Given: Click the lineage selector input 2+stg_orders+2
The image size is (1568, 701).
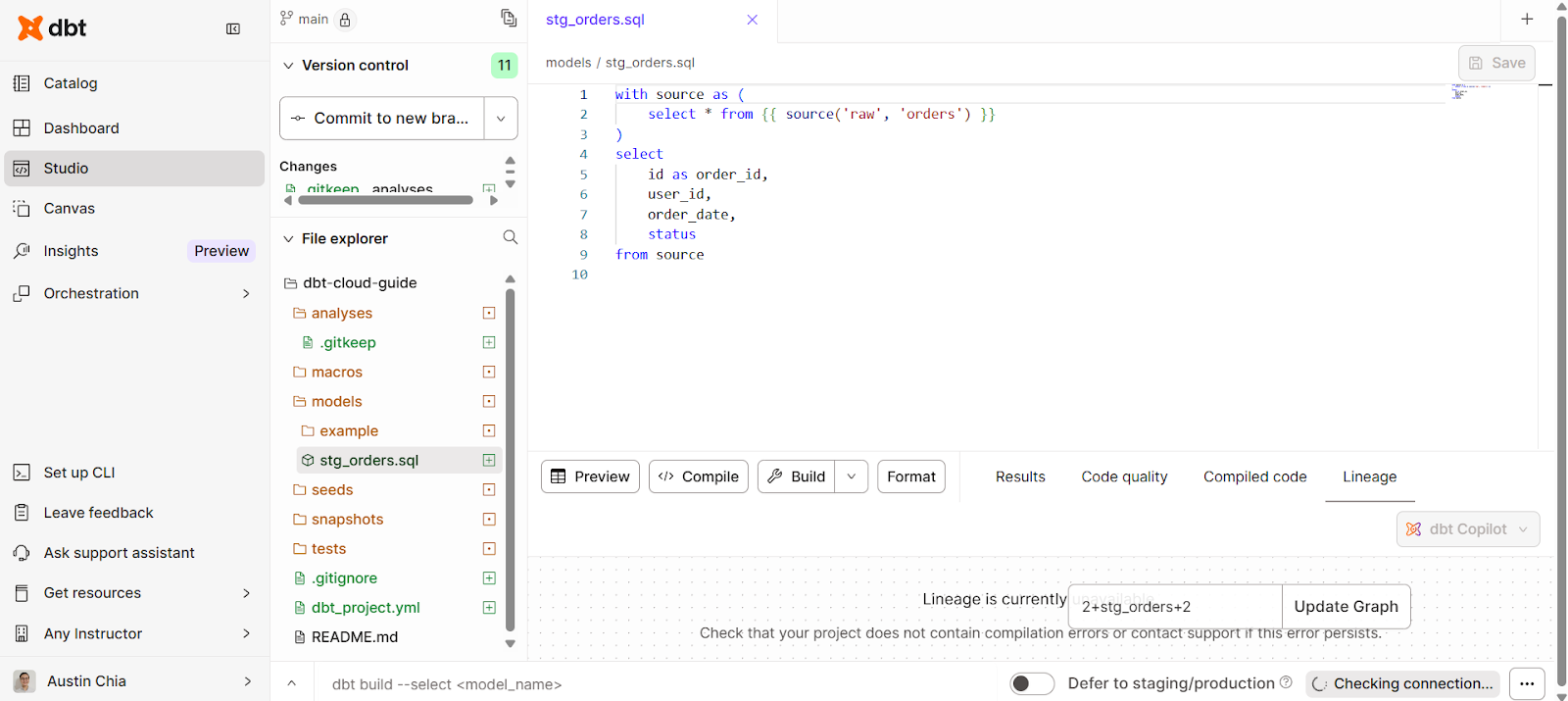Looking at the screenshot, I should pyautogui.click(x=1175, y=607).
